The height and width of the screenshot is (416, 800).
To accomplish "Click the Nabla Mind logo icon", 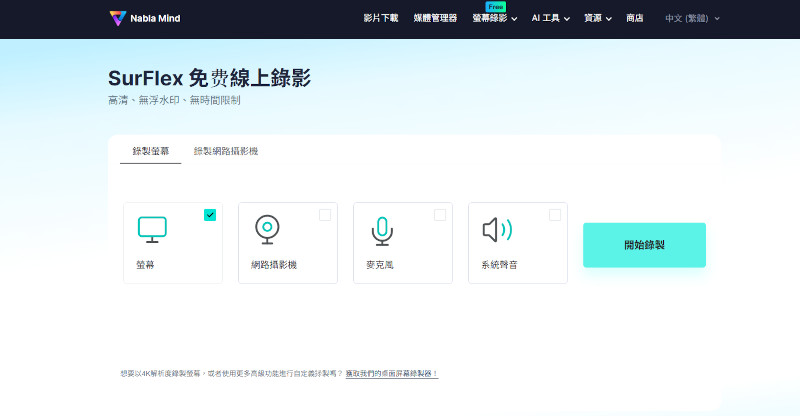I will point(118,18).
